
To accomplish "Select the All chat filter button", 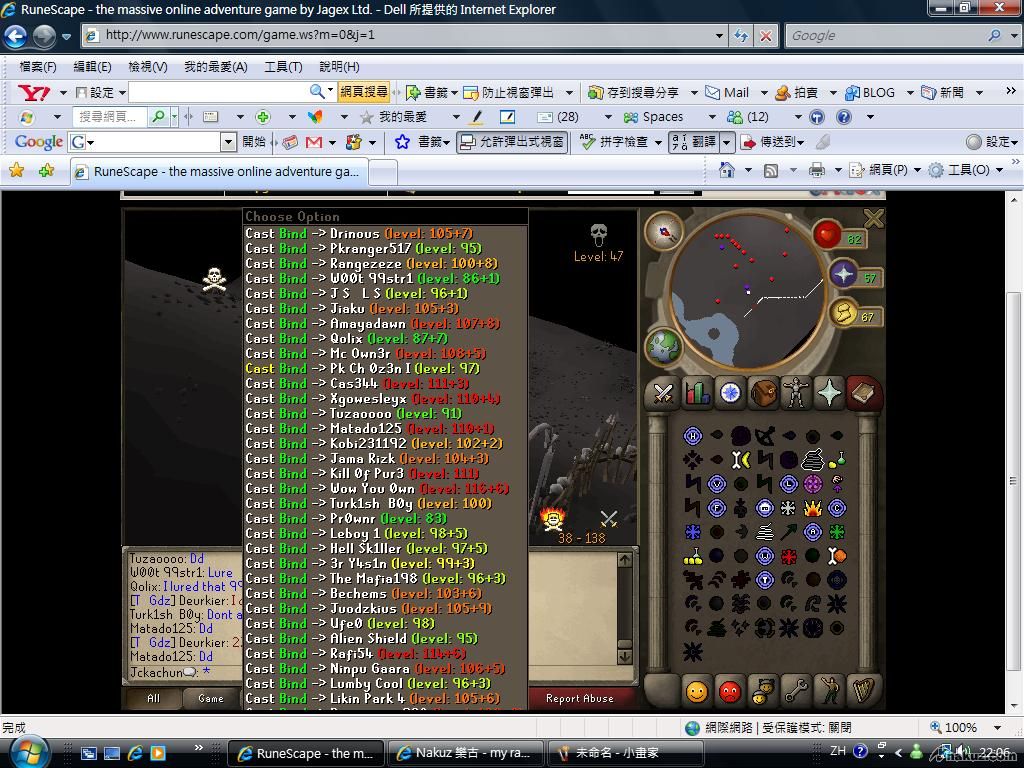I will (153, 698).
